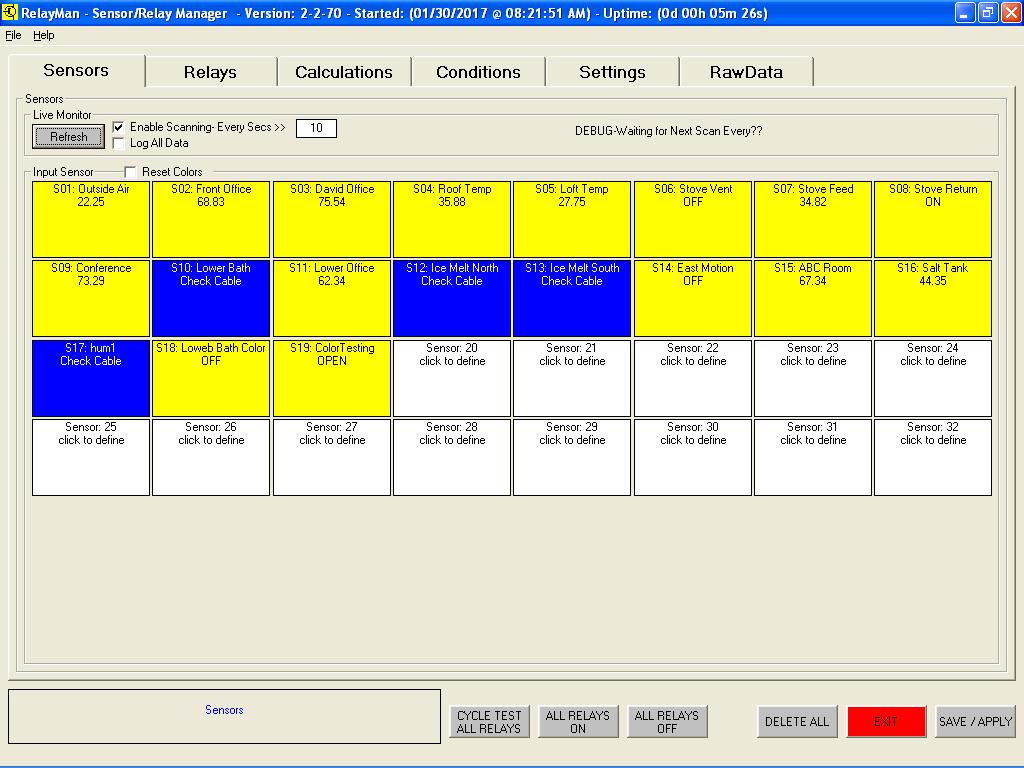
Task: Go to the Calculations tab
Action: tap(343, 72)
